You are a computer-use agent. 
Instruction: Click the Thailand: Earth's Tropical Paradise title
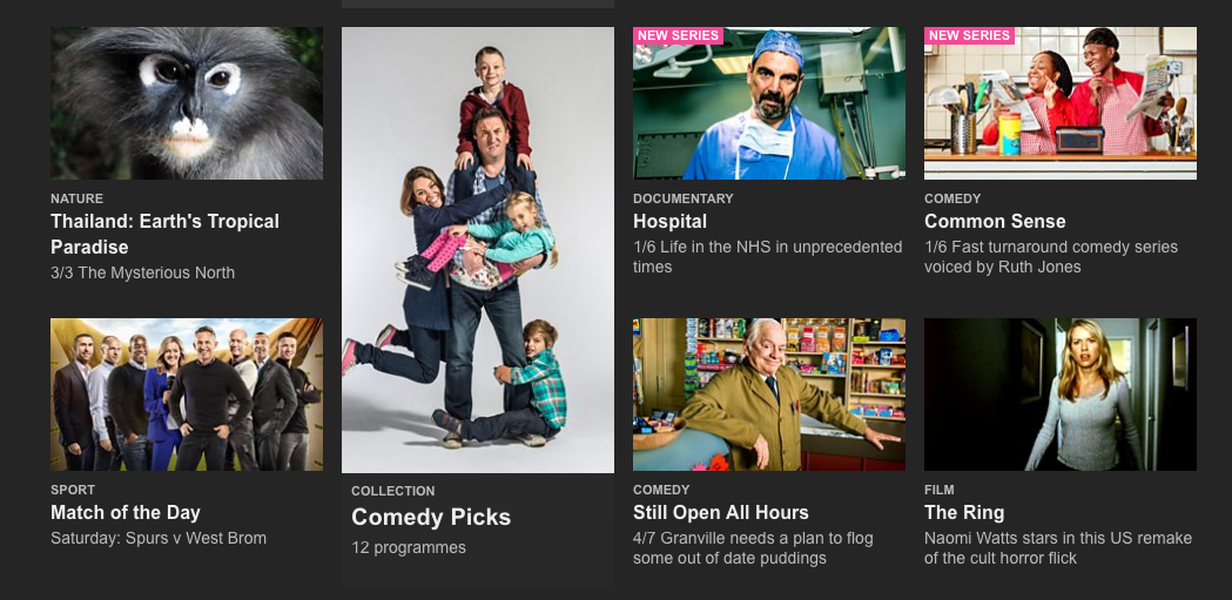[165, 234]
